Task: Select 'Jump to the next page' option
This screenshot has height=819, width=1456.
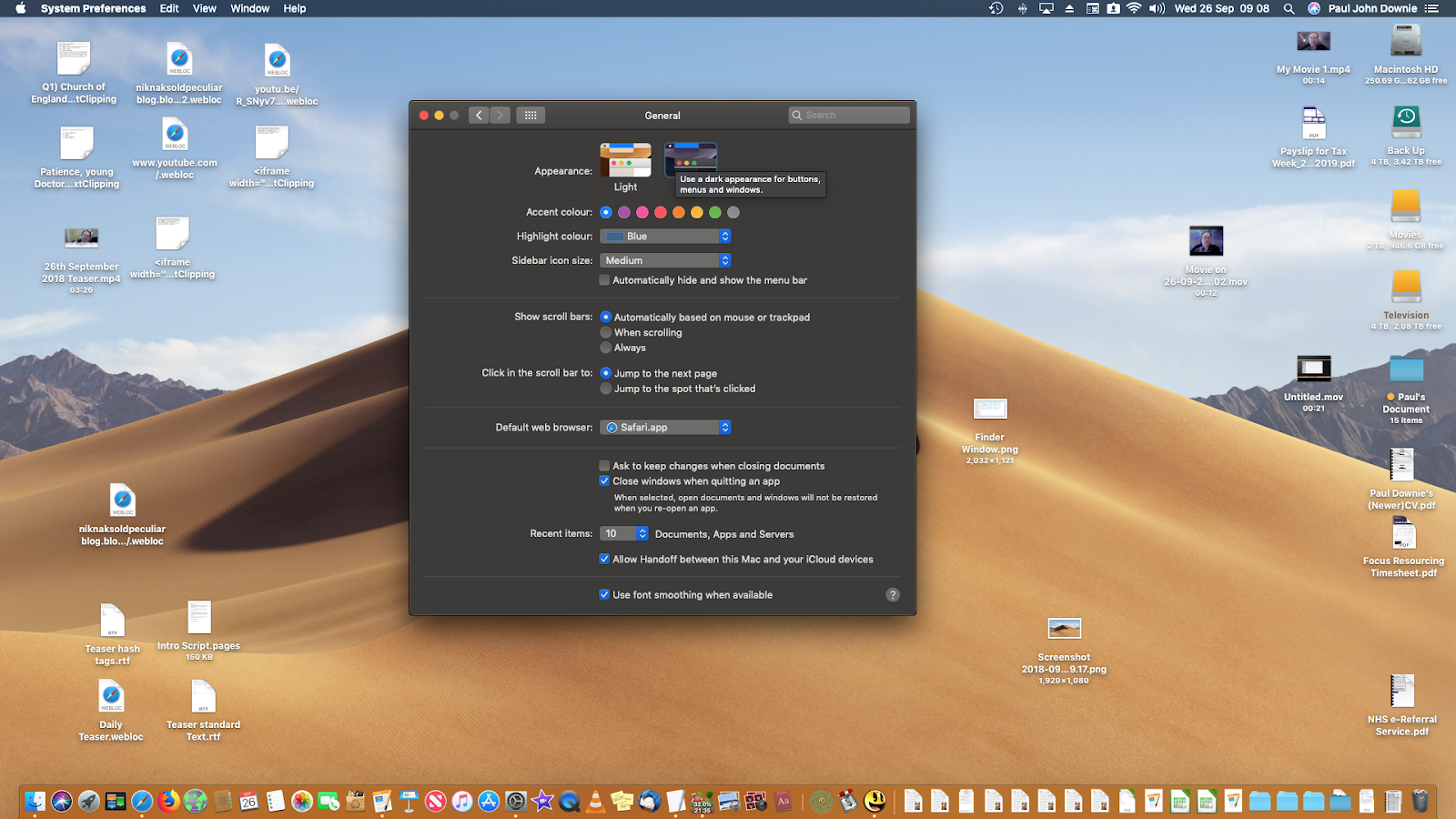Action: point(606,373)
